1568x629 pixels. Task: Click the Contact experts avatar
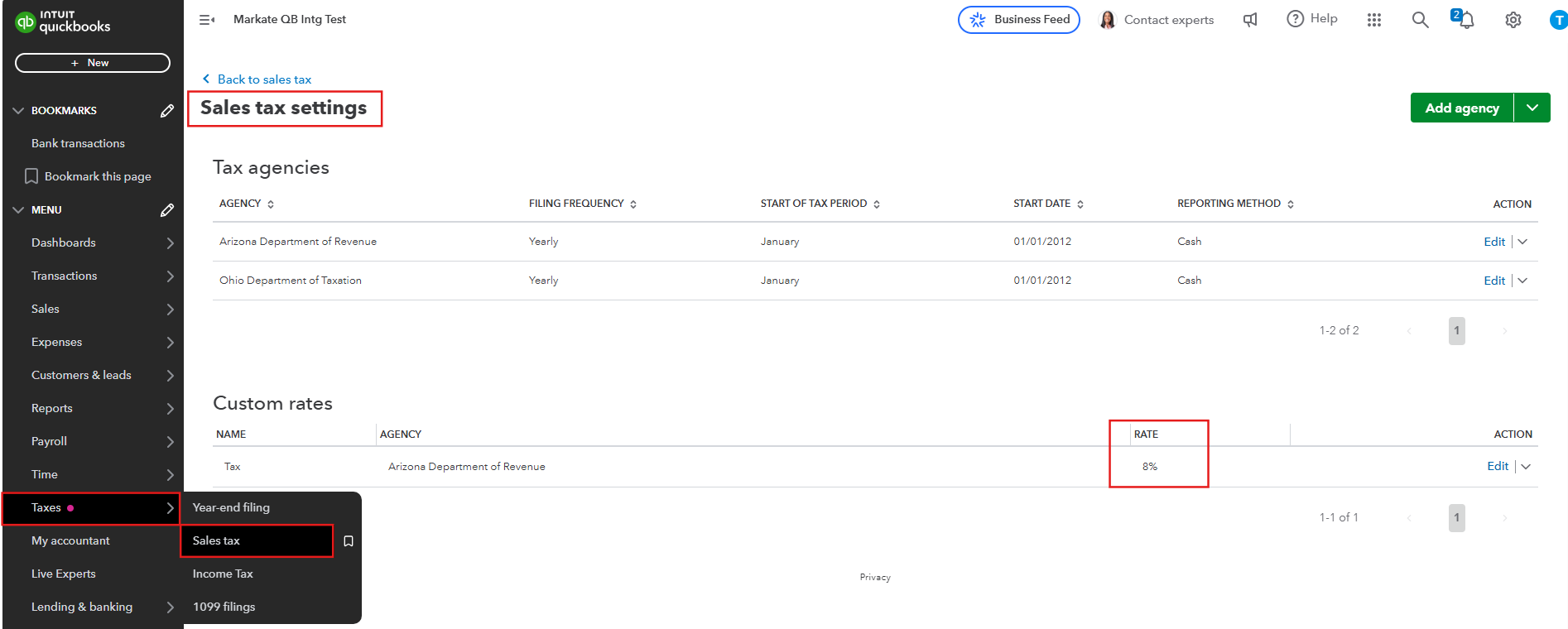pos(1108,20)
